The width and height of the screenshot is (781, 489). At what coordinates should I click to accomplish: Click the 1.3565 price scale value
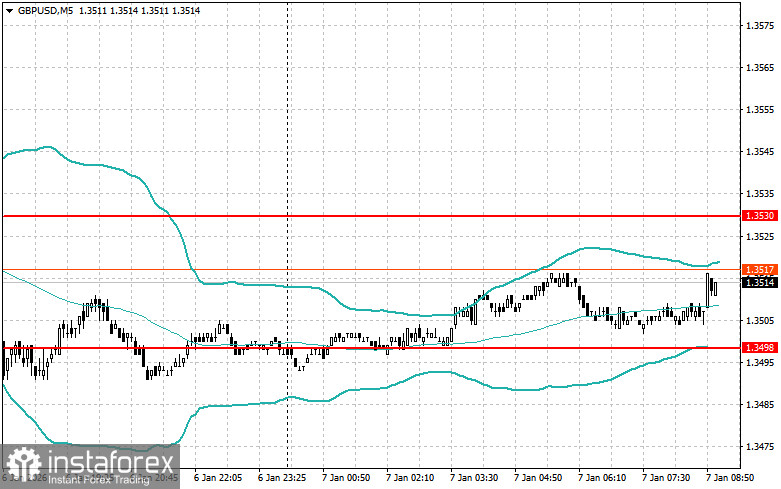[x=760, y=67]
